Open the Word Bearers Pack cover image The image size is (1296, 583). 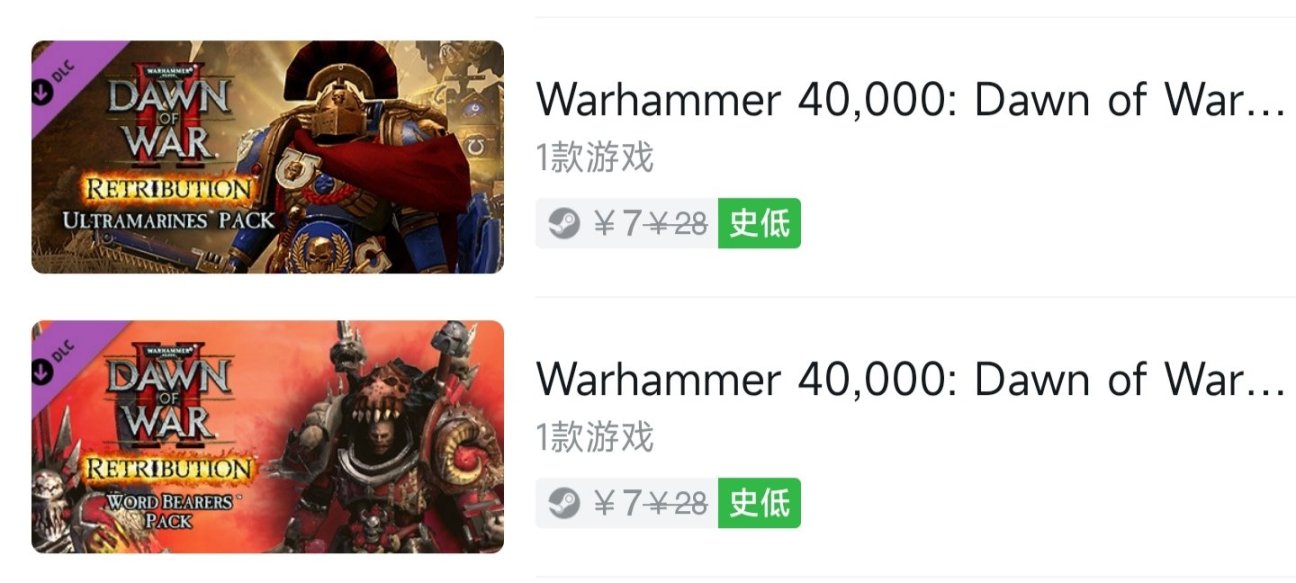268,437
